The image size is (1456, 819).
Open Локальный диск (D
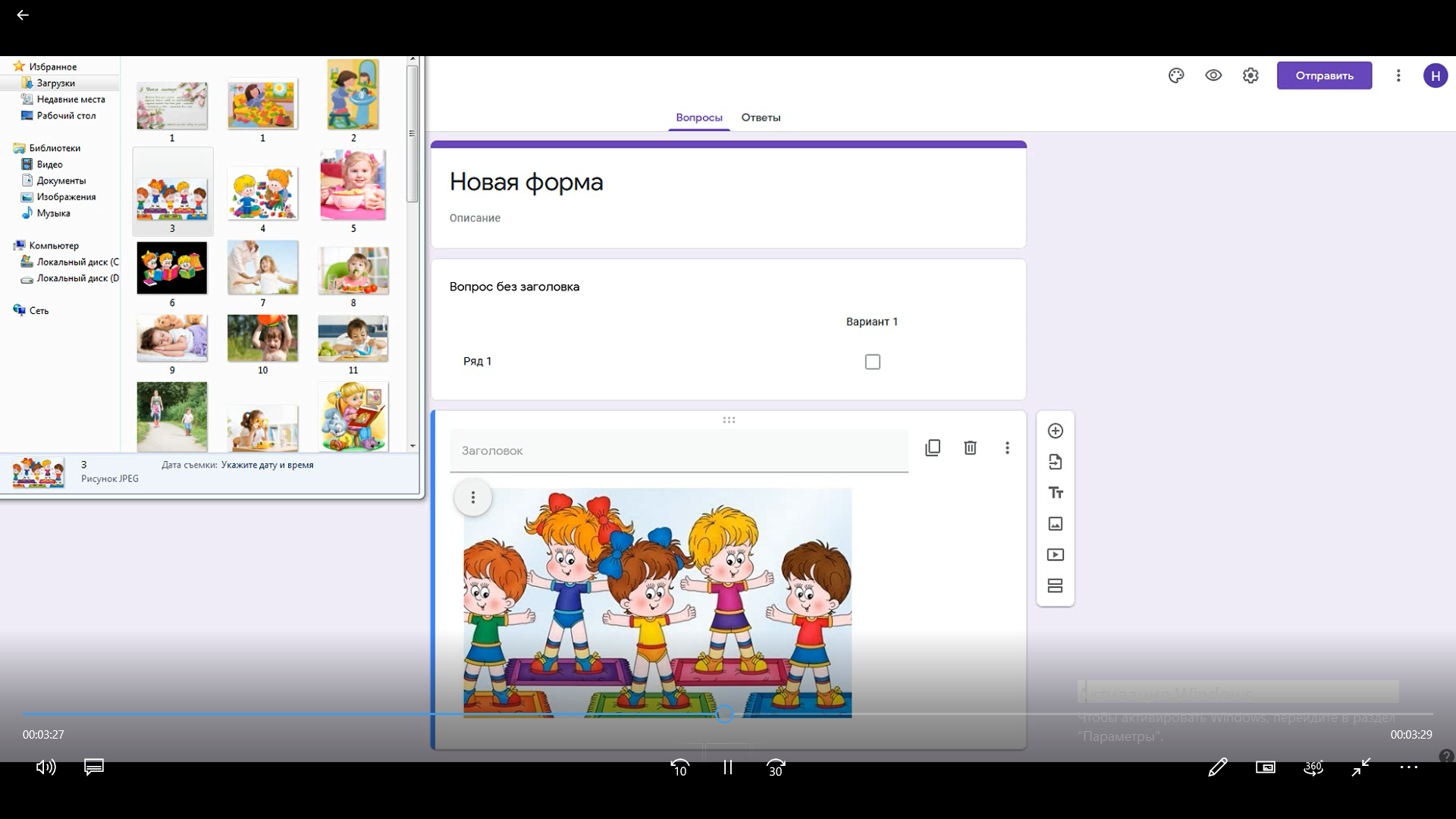[77, 278]
